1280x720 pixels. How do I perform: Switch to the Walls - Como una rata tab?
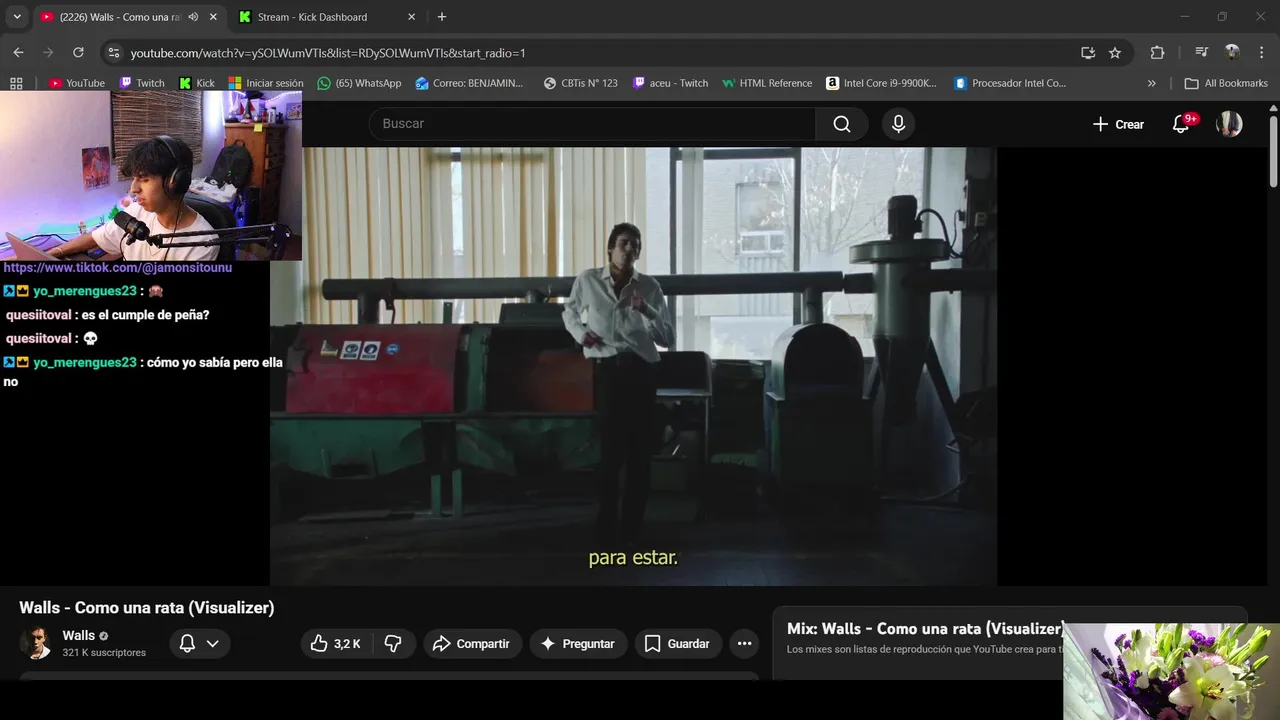pyautogui.click(x=119, y=17)
